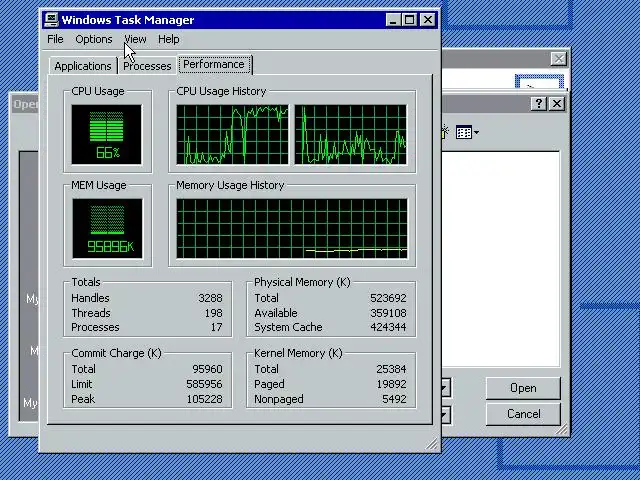
Task: Click the Open button in the dialog
Action: pos(523,388)
